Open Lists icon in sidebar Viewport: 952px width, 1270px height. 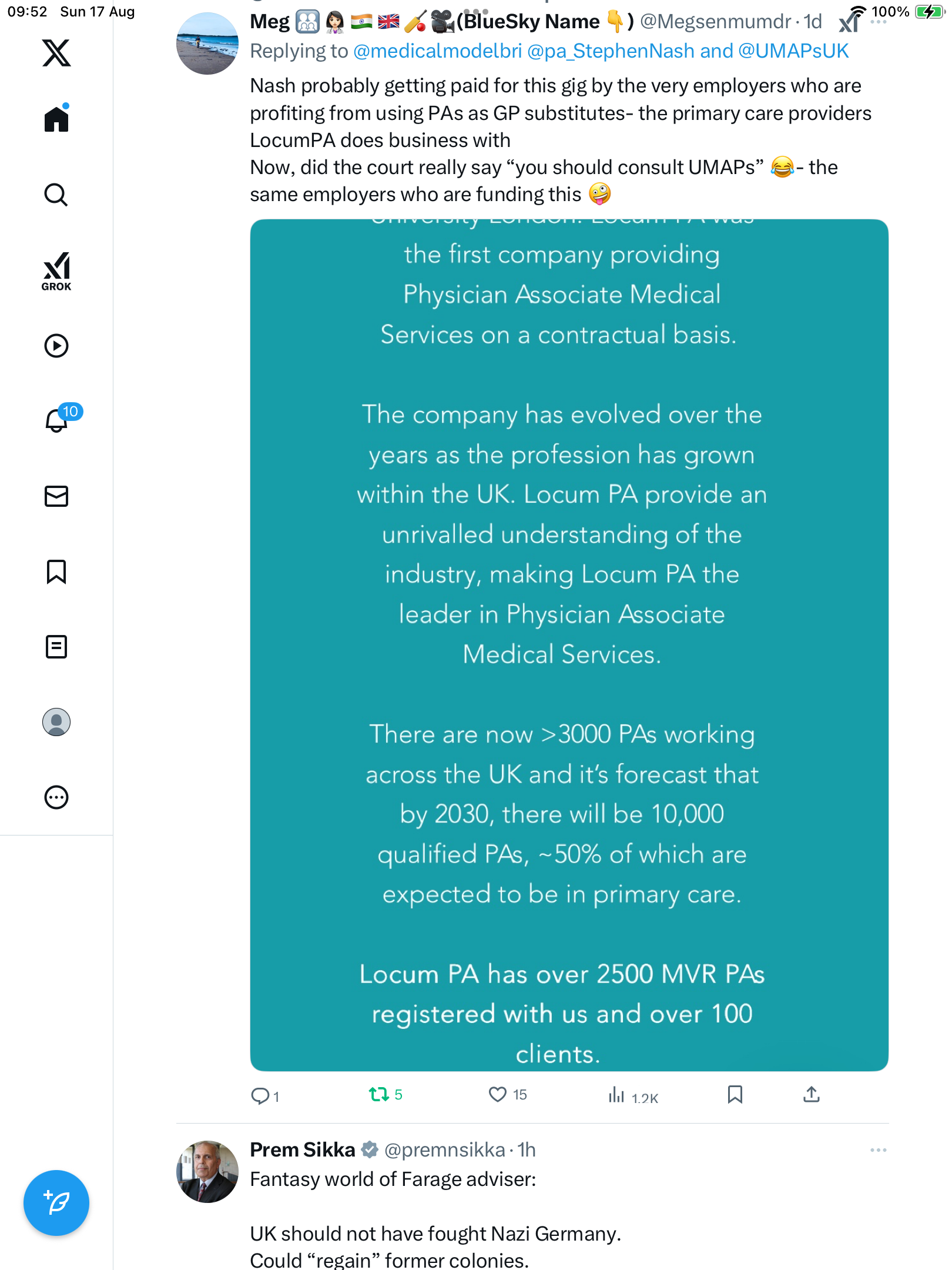coord(56,647)
